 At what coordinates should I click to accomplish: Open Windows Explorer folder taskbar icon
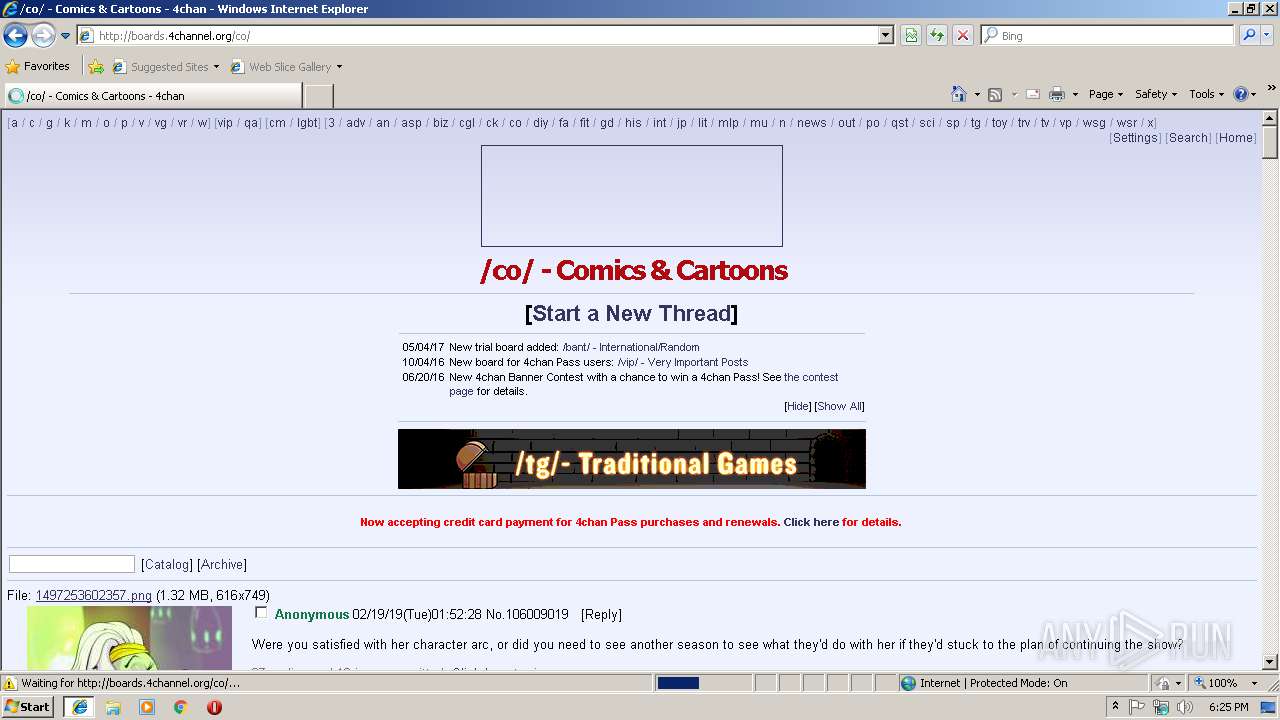pyautogui.click(x=113, y=707)
